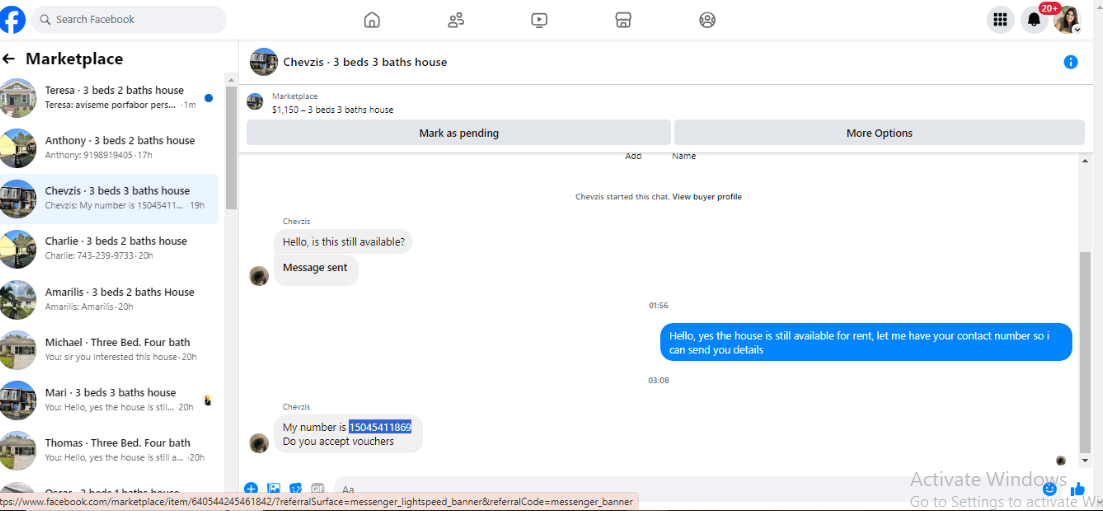Image resolution: width=1103 pixels, height=511 pixels.
Task: Click Chevzis avatar beside number message
Action: click(259, 443)
